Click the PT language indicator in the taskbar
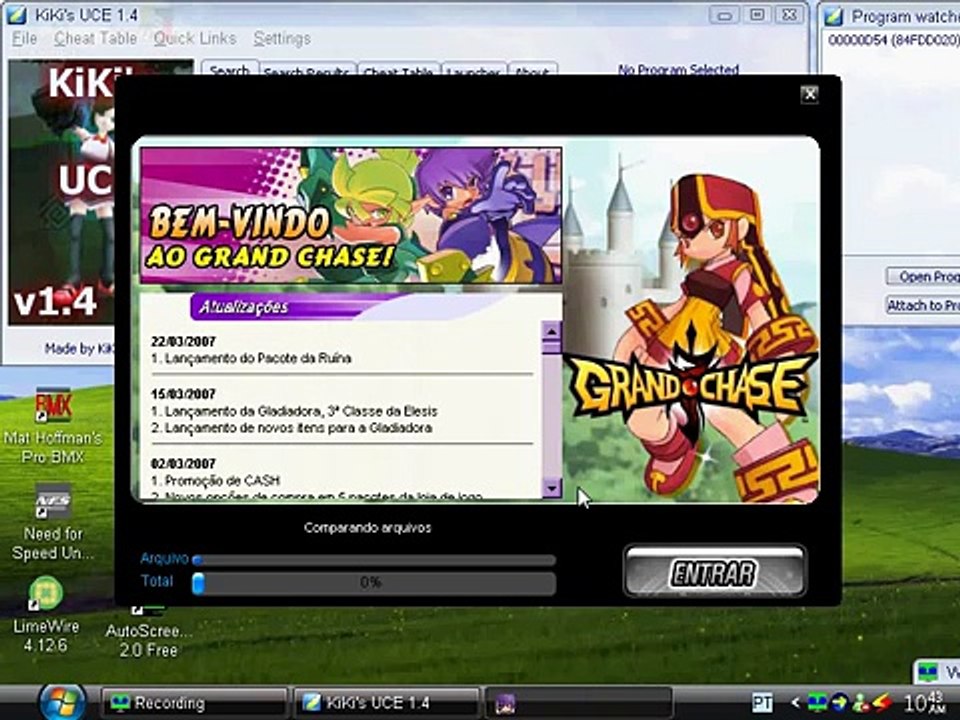This screenshot has height=720, width=960. 762,702
